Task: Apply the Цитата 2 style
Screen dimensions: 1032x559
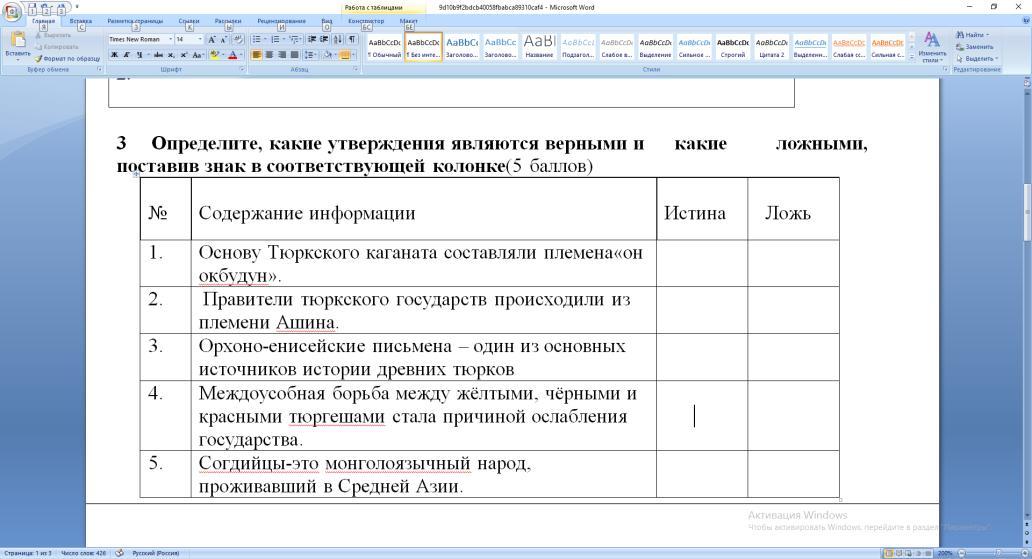Action: [x=771, y=47]
